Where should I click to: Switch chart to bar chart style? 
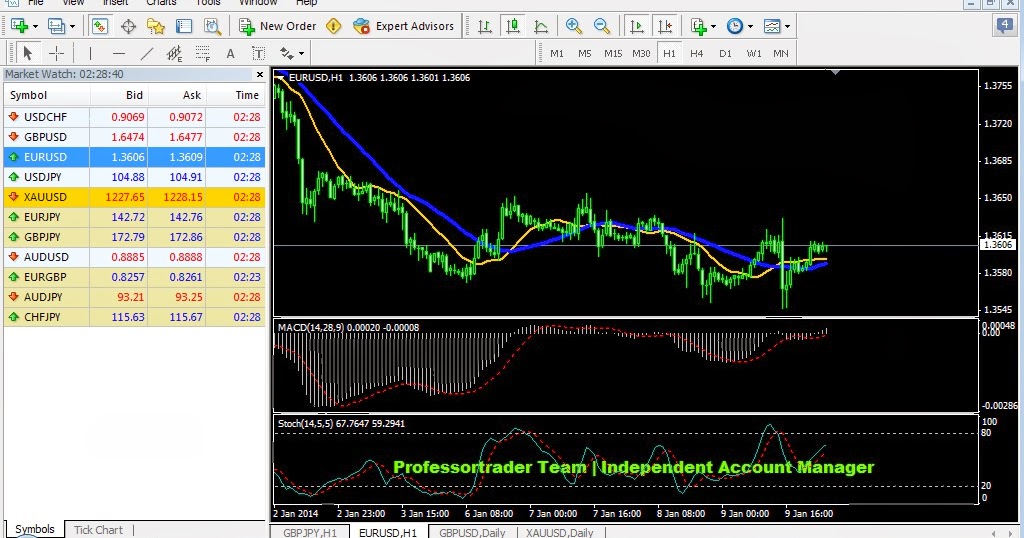point(485,26)
